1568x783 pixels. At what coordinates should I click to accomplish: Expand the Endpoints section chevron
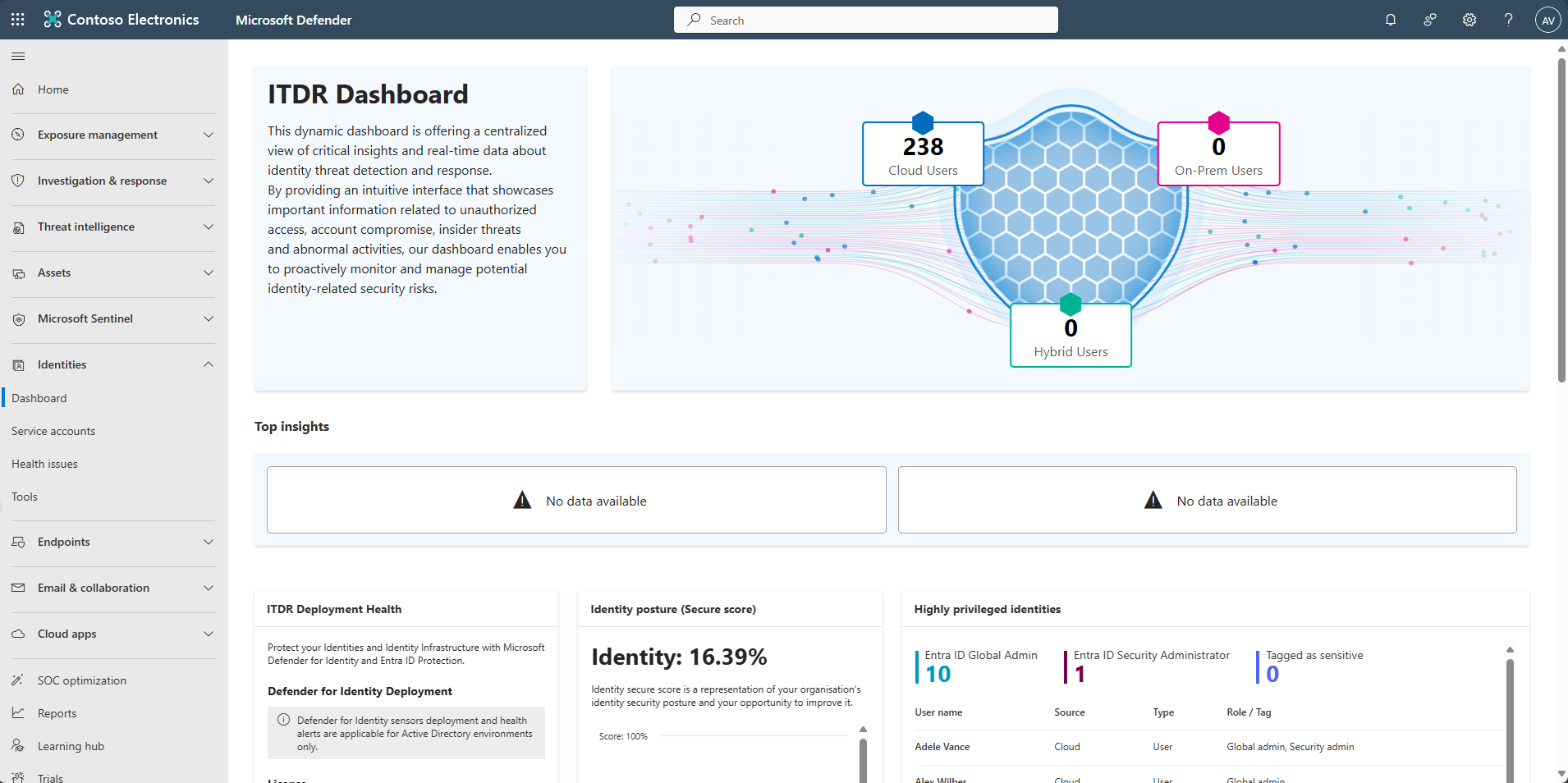tap(209, 542)
